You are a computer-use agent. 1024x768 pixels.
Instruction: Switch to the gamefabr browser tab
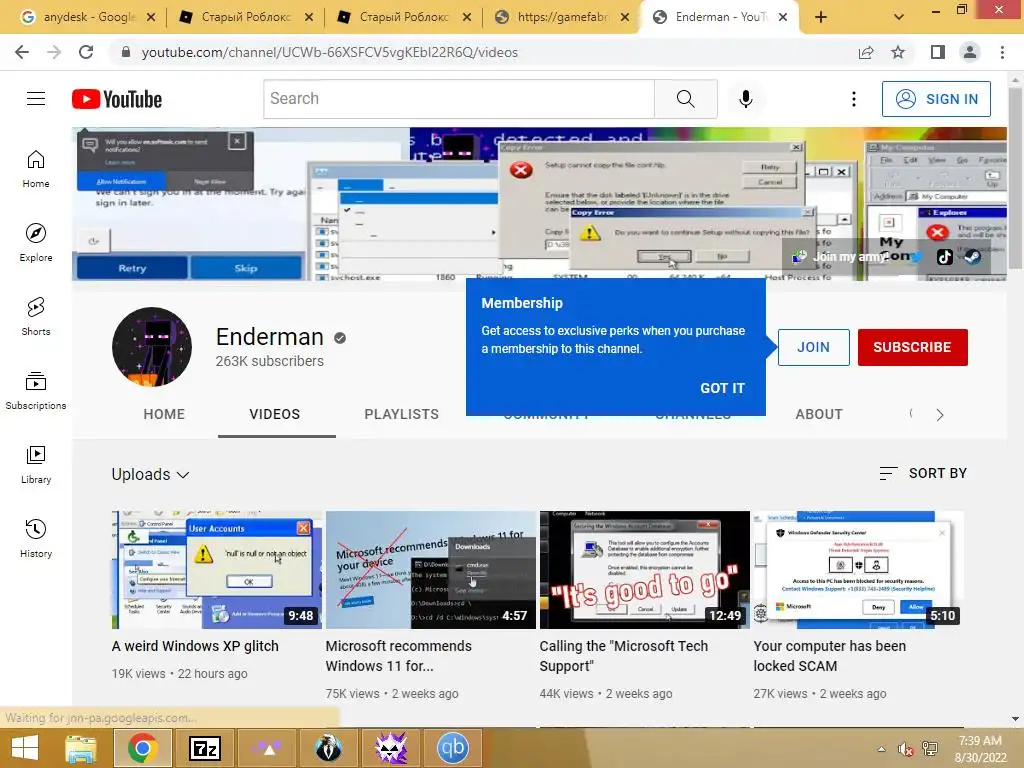pos(562,17)
